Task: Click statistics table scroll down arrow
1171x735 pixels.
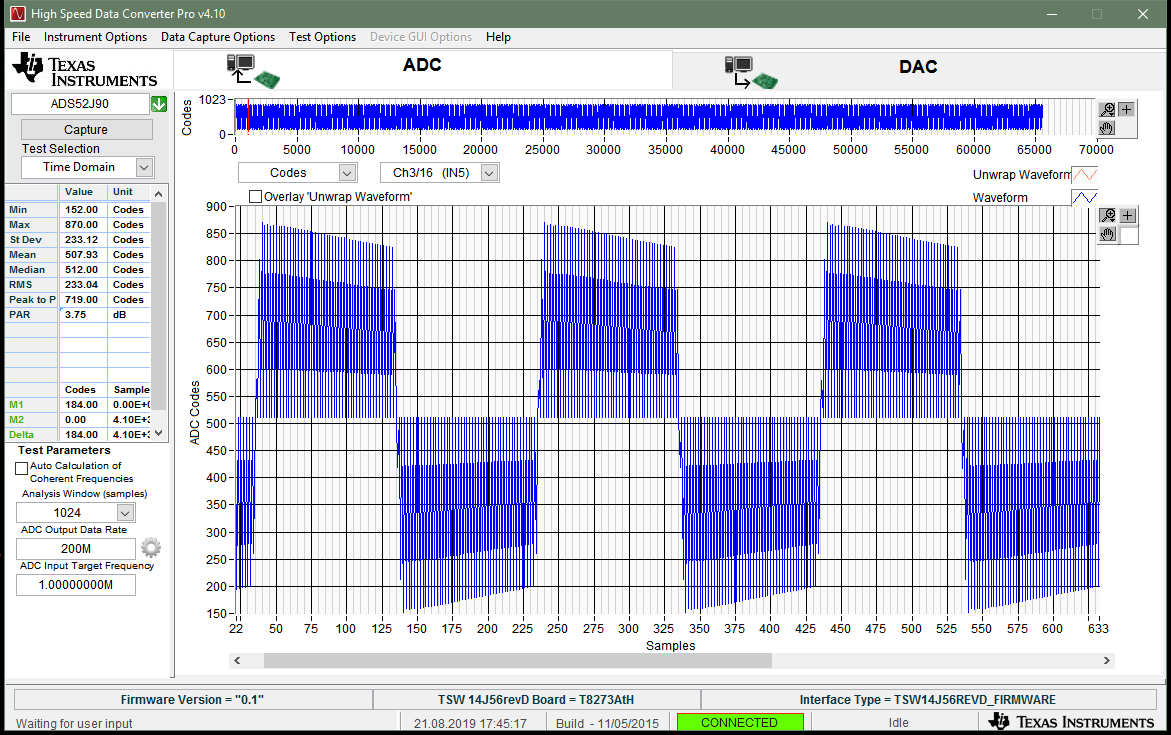Action: (x=158, y=433)
